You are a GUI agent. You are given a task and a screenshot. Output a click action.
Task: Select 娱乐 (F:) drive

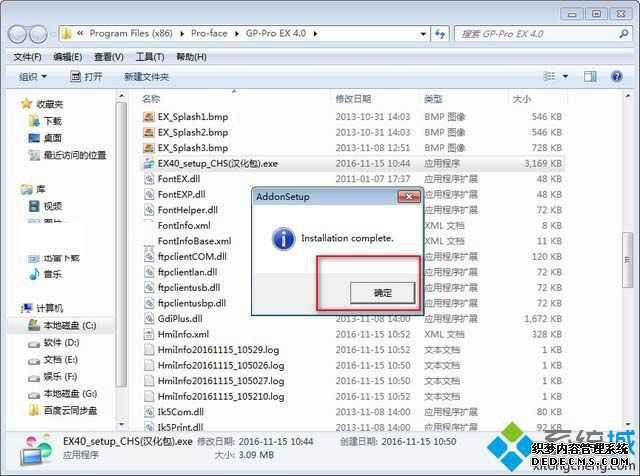(x=52, y=377)
